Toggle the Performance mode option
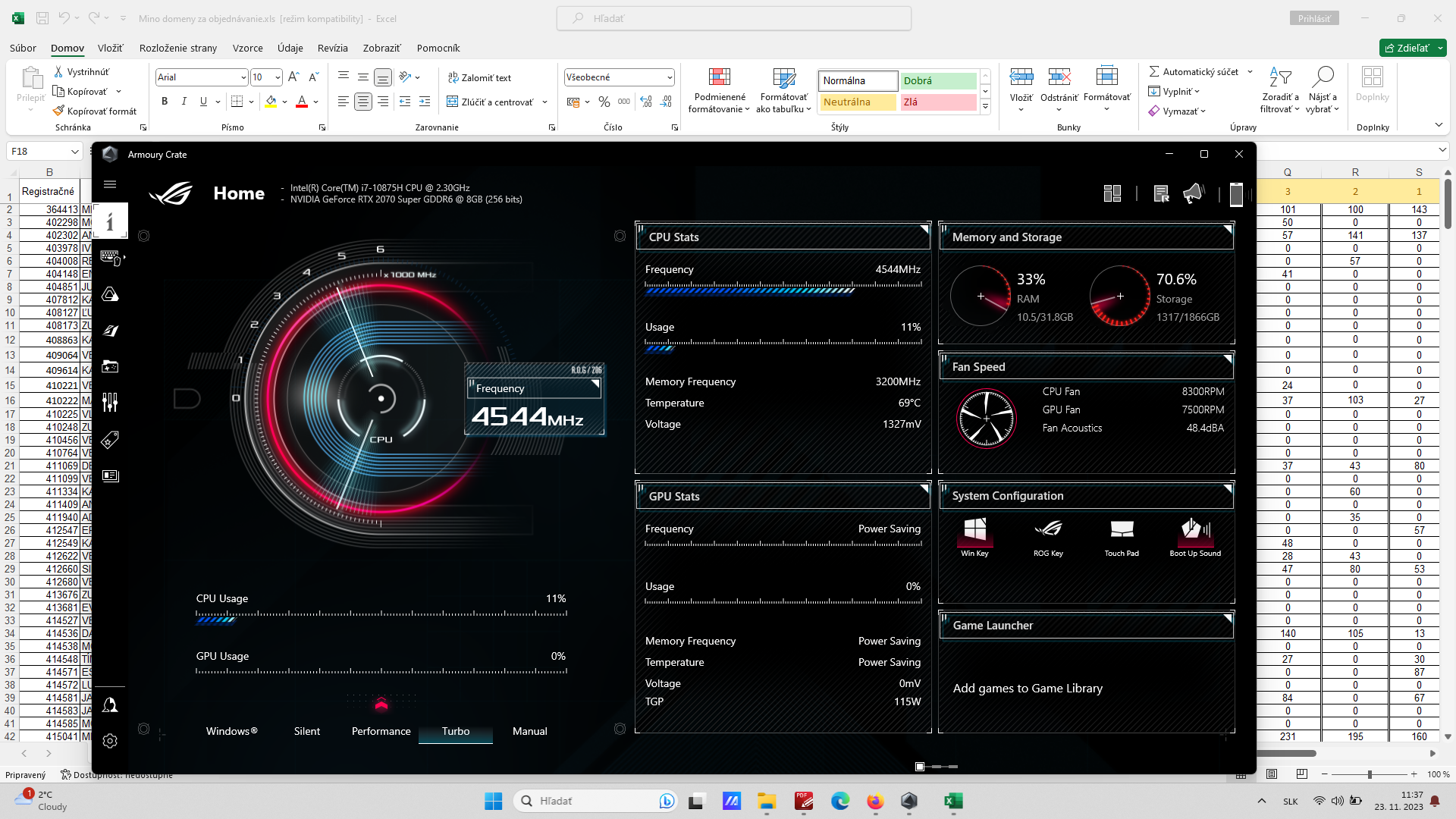 click(x=380, y=731)
